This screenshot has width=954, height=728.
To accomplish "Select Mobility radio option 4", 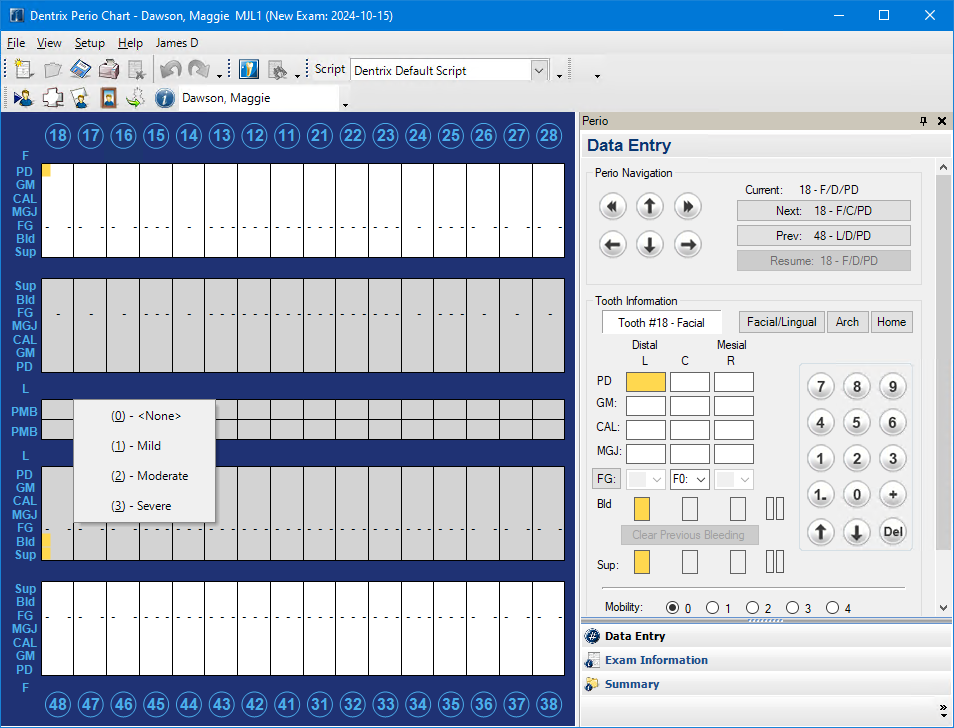I will tap(833, 608).
